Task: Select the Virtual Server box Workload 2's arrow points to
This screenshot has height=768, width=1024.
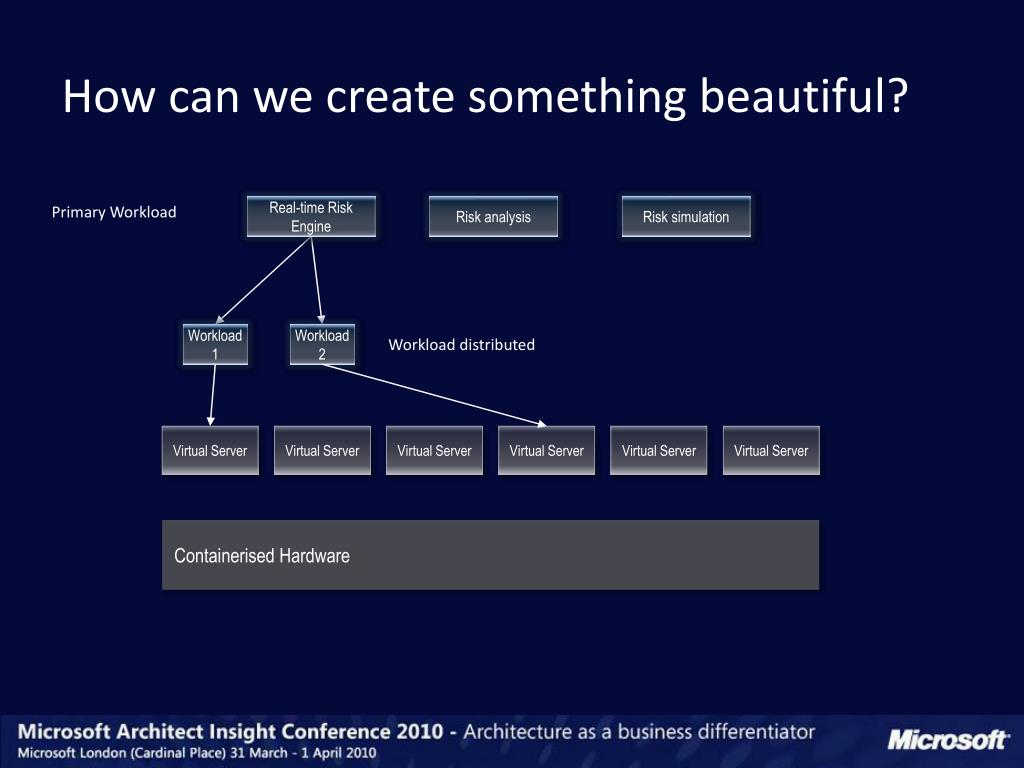Action: 547,451
